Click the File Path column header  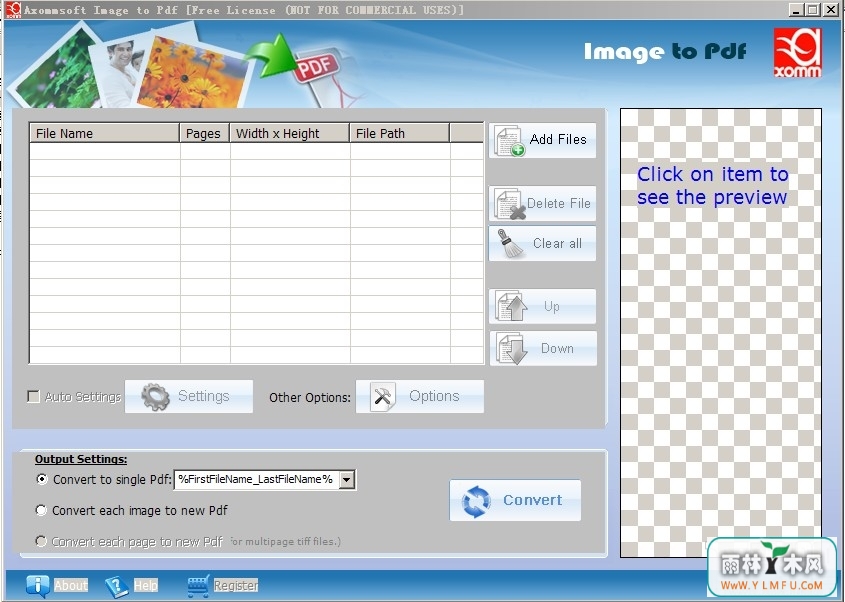point(399,133)
